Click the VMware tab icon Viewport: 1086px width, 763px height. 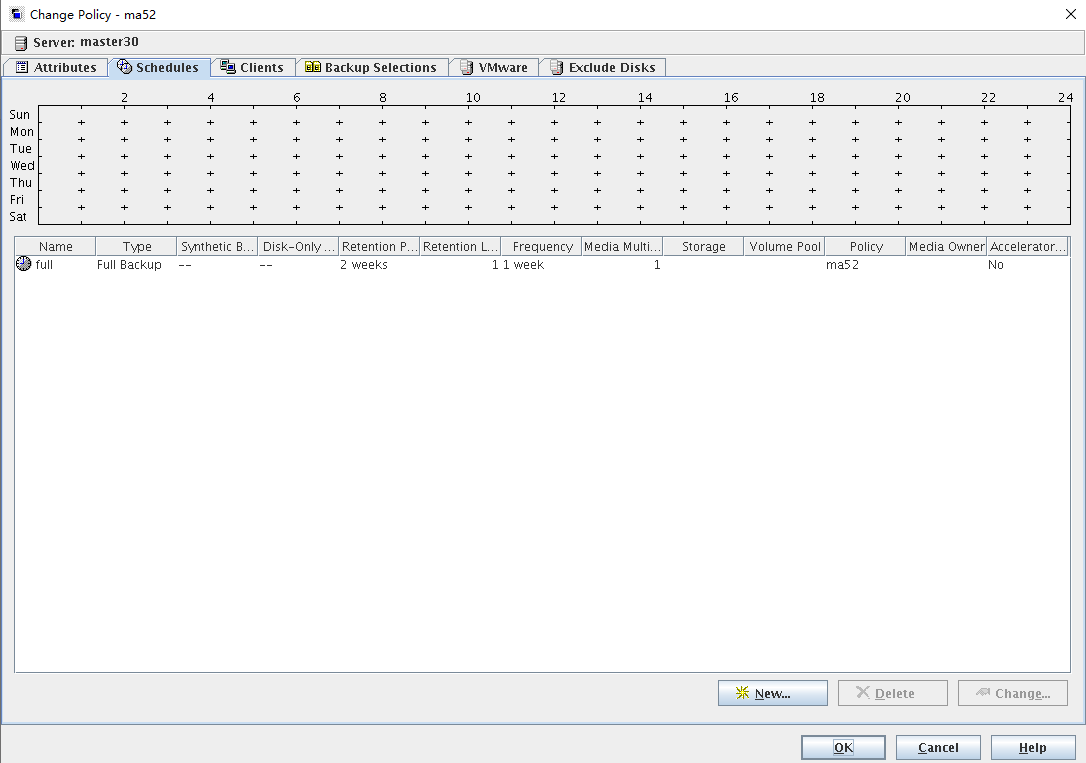pyautogui.click(x=466, y=68)
